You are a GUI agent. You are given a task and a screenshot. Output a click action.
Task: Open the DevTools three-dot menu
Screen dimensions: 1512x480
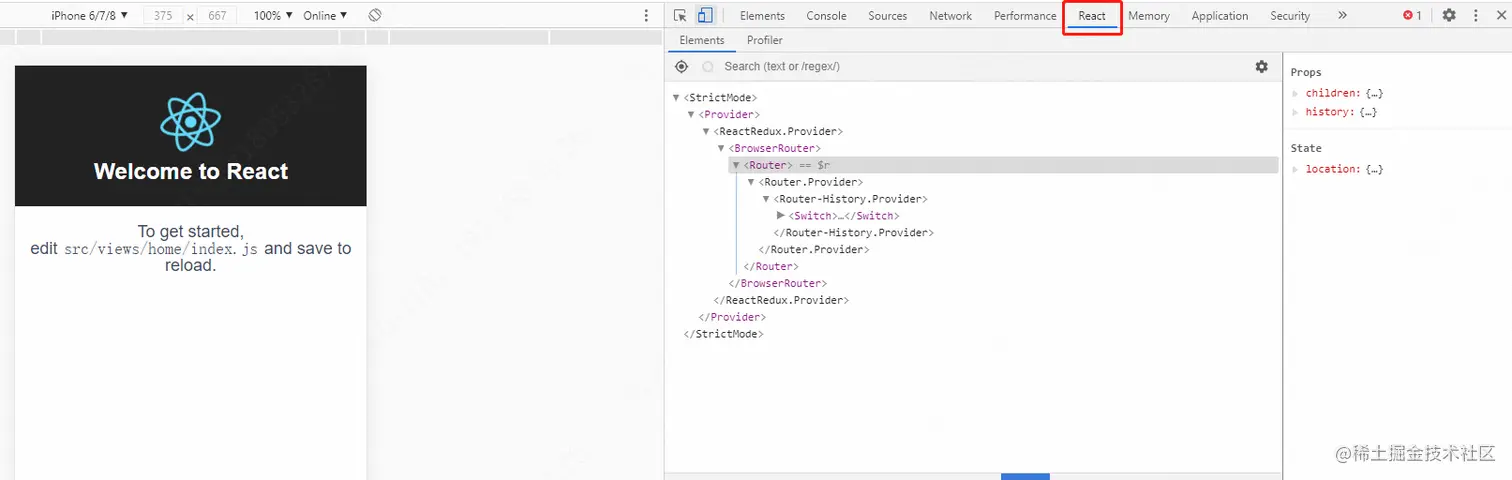pos(1475,16)
